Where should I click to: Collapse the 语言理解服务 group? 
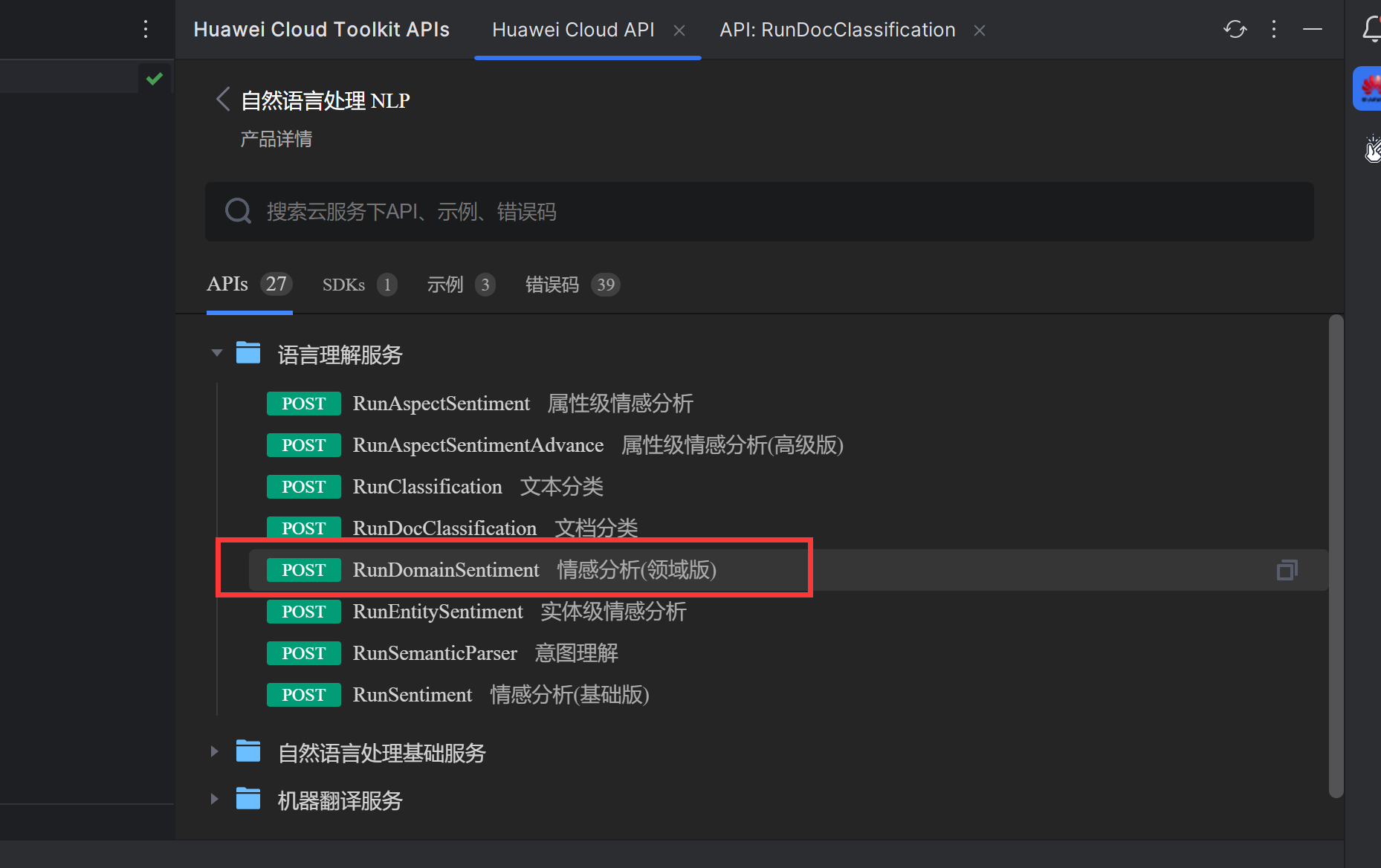pyautogui.click(x=216, y=353)
